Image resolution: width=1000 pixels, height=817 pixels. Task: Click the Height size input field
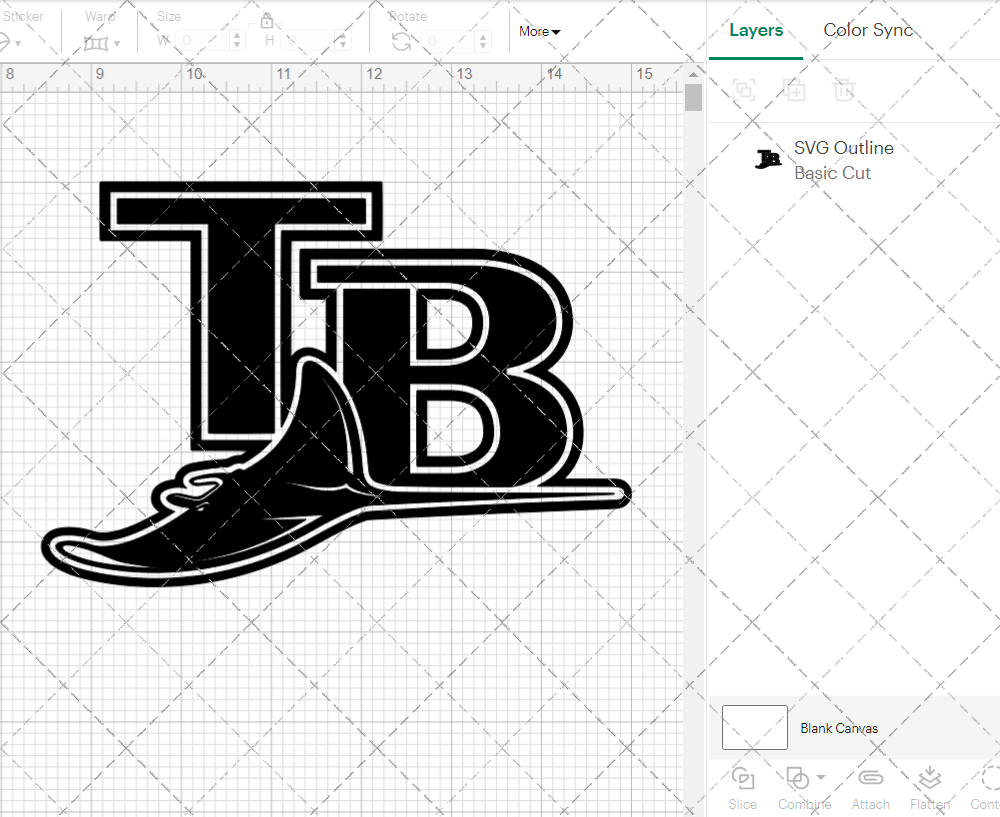[307, 41]
